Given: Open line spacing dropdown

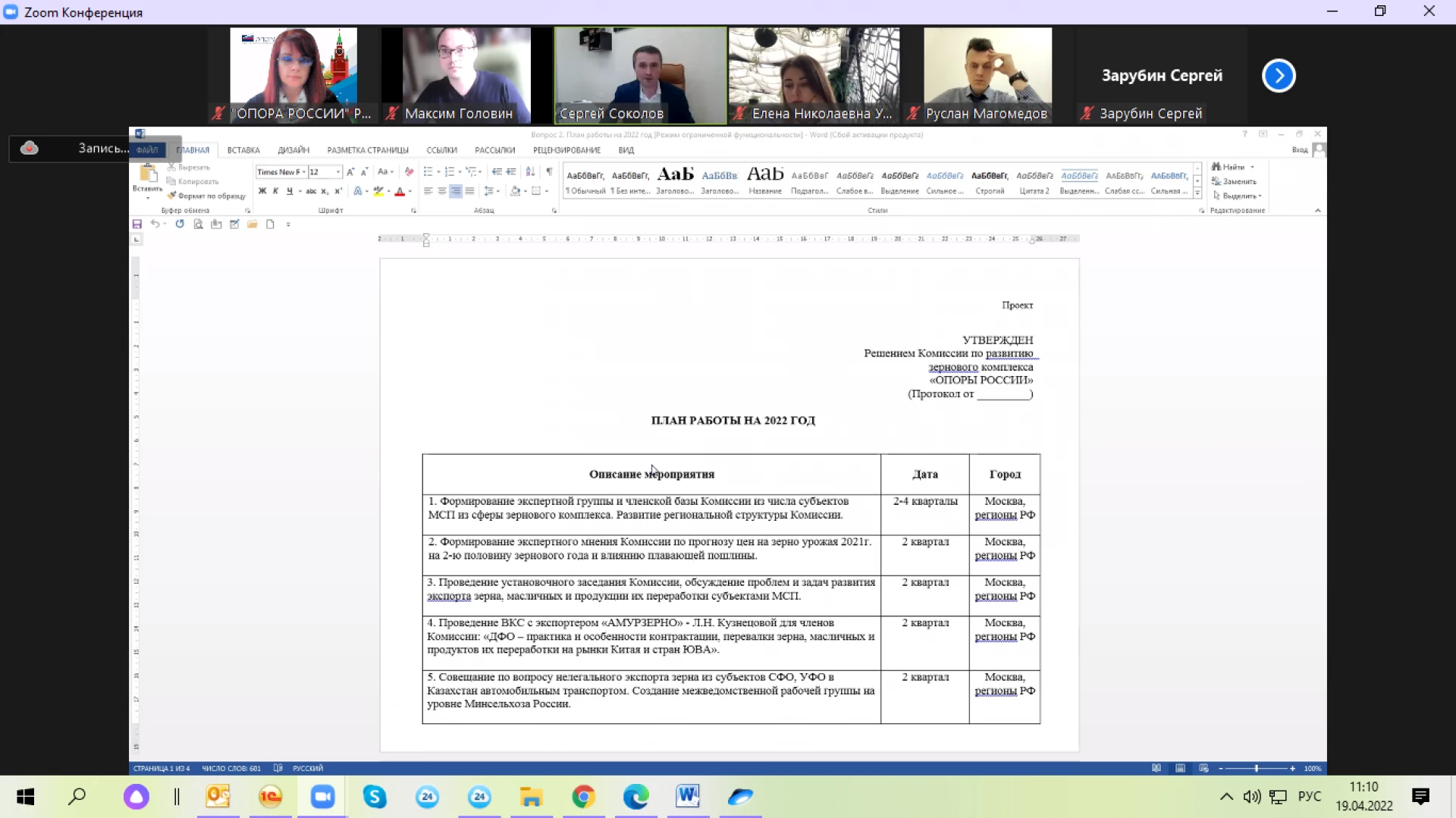Looking at the screenshot, I should tap(491, 191).
